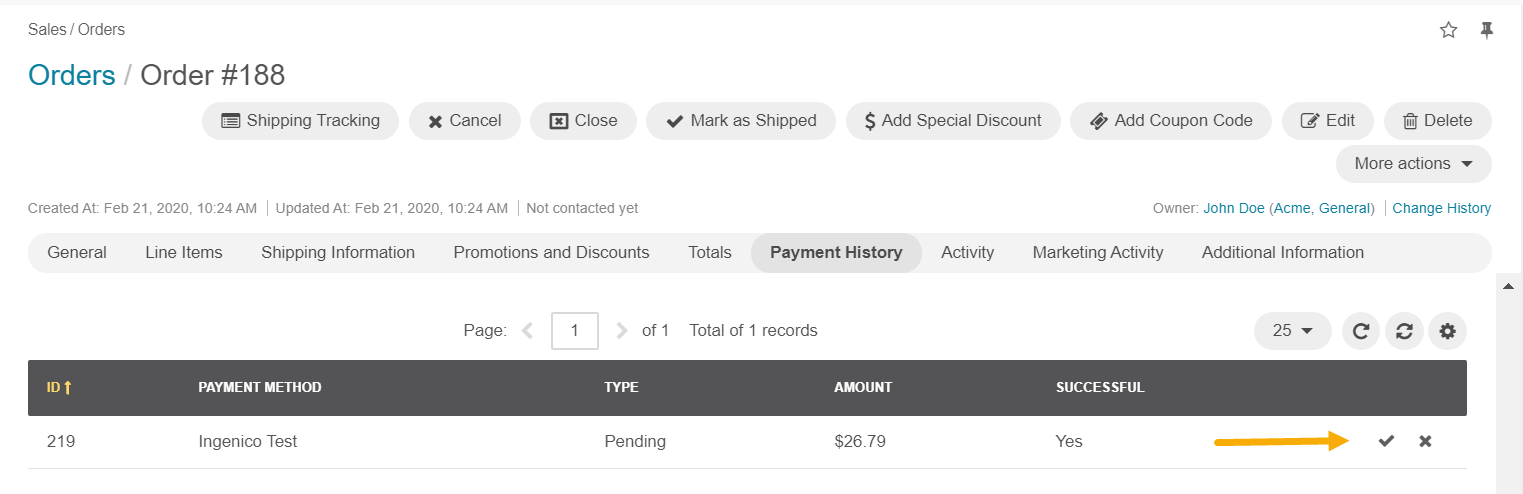Switch to the Line Items tab
Image resolution: width=1523 pixels, height=494 pixels.
[x=184, y=253]
